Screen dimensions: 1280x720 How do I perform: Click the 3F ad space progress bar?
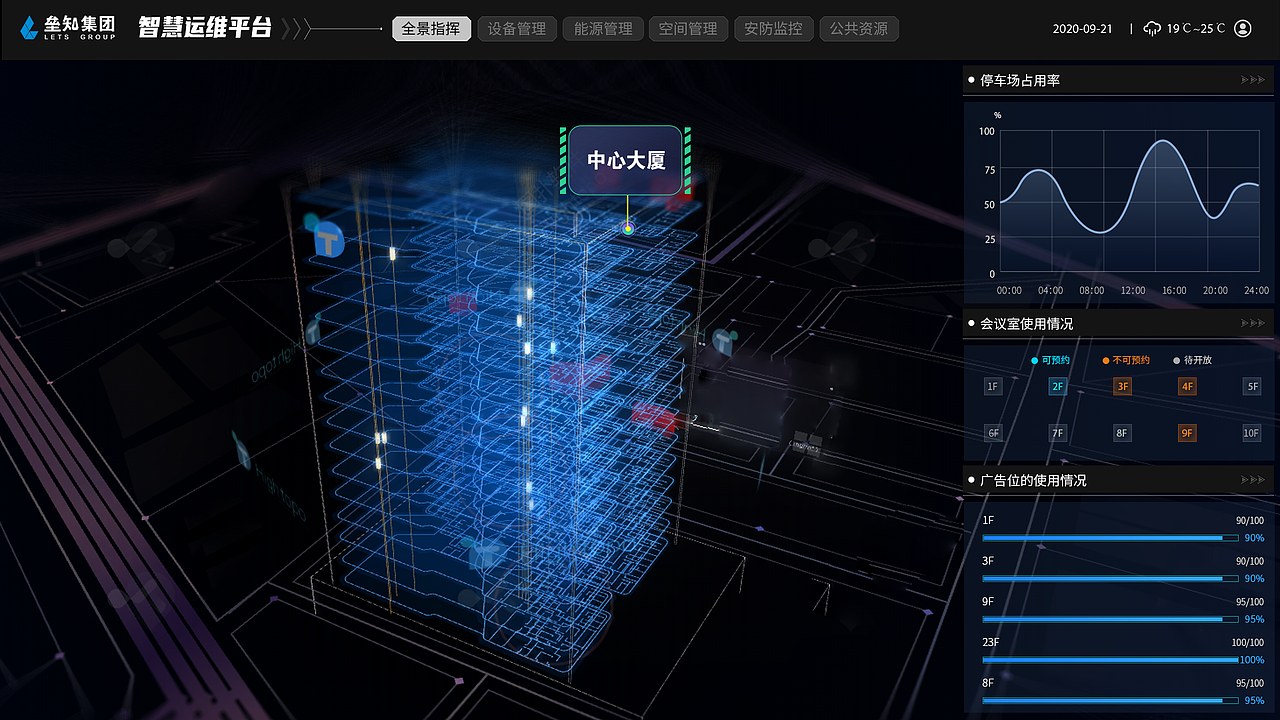click(1110, 578)
